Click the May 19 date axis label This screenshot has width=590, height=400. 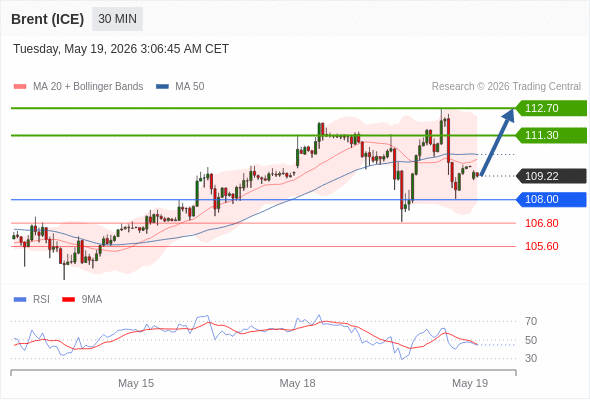point(470,383)
